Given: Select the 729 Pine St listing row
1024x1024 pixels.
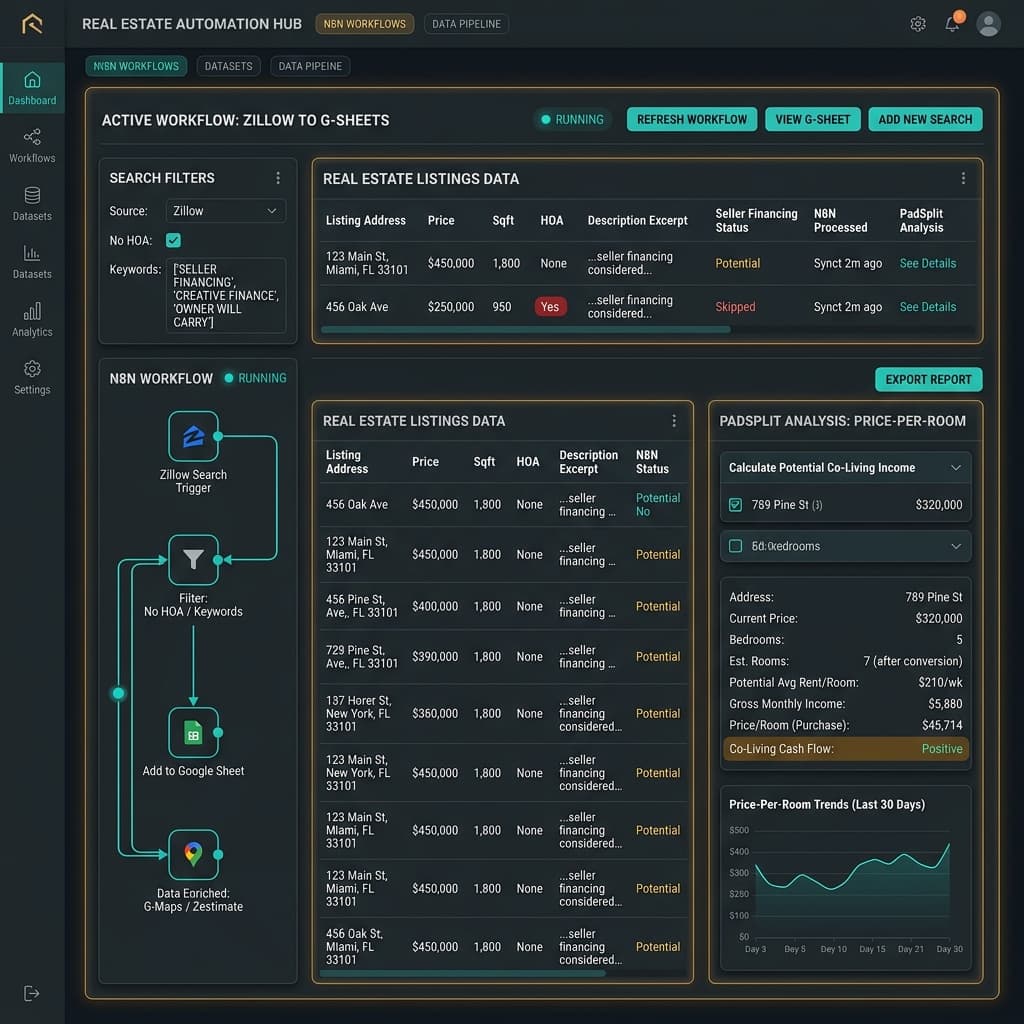Looking at the screenshot, I should (x=503, y=656).
